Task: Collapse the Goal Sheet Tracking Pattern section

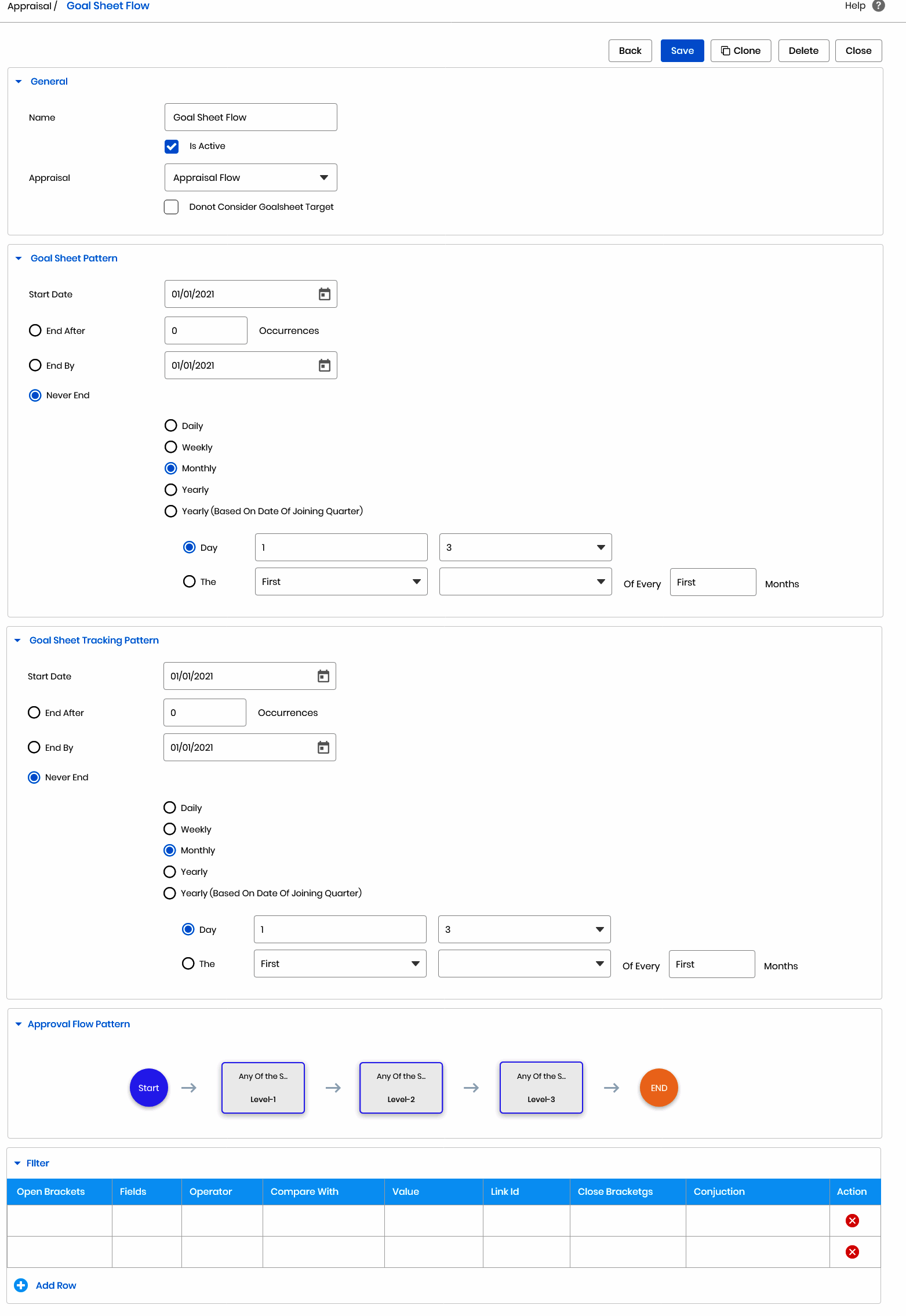Action: point(17,641)
